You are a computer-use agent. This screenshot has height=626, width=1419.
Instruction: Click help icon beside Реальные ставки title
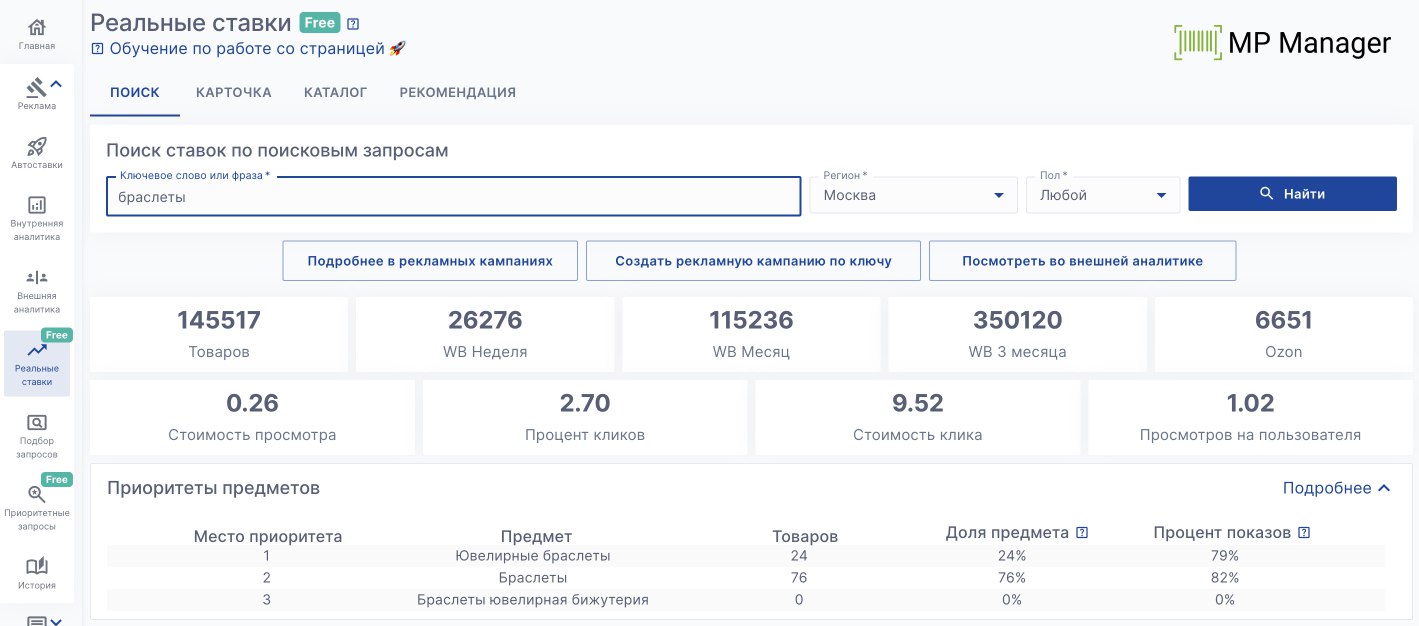(x=353, y=23)
